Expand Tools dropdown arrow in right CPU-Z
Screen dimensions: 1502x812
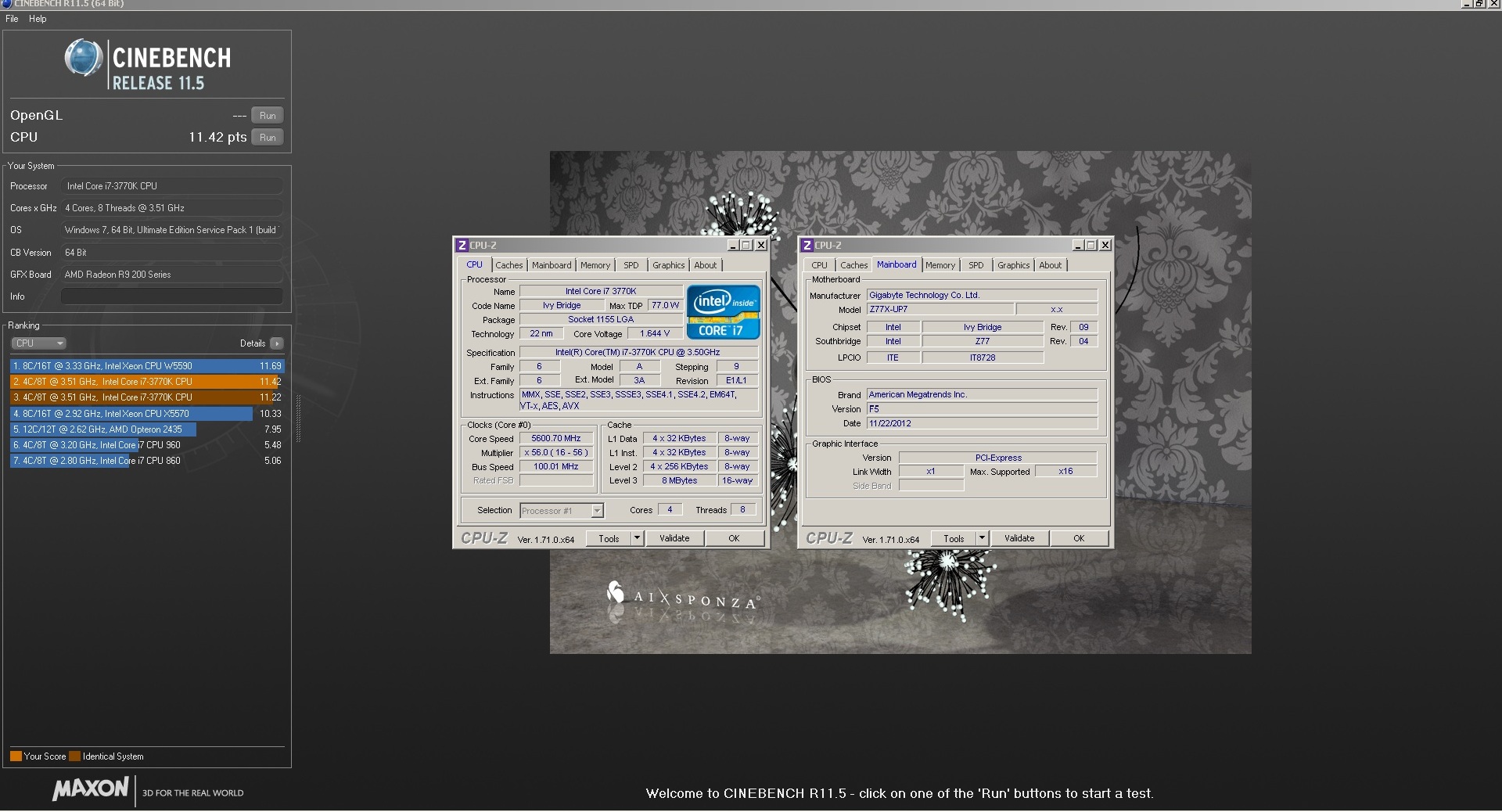click(982, 538)
